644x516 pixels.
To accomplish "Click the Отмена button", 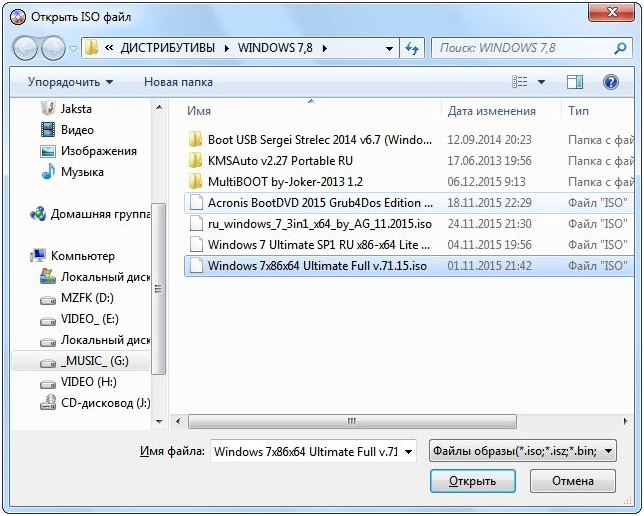I will point(573,481).
